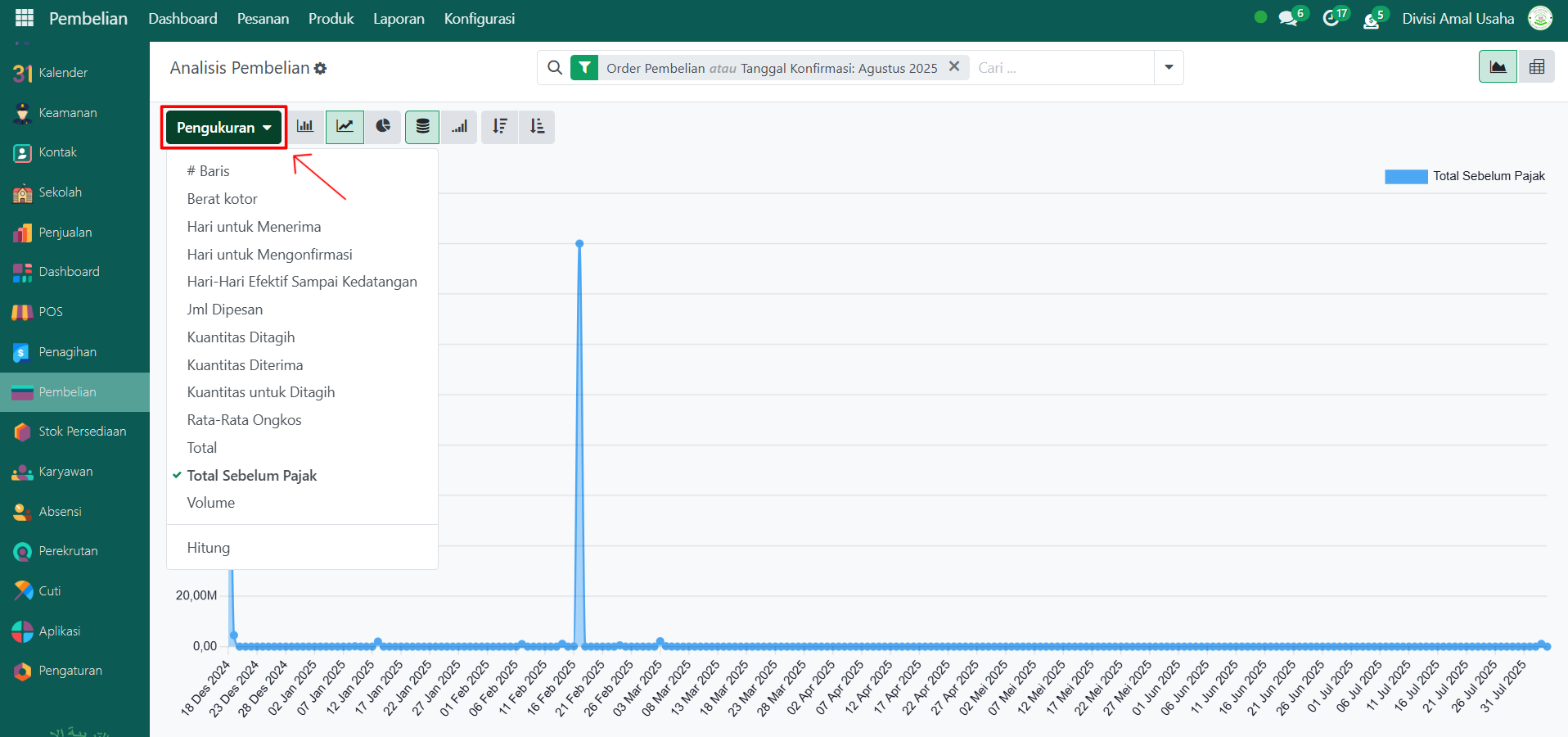Choose Kuantitas Diterima from the list
Screen dimensions: 1568x737
pyautogui.click(x=245, y=365)
